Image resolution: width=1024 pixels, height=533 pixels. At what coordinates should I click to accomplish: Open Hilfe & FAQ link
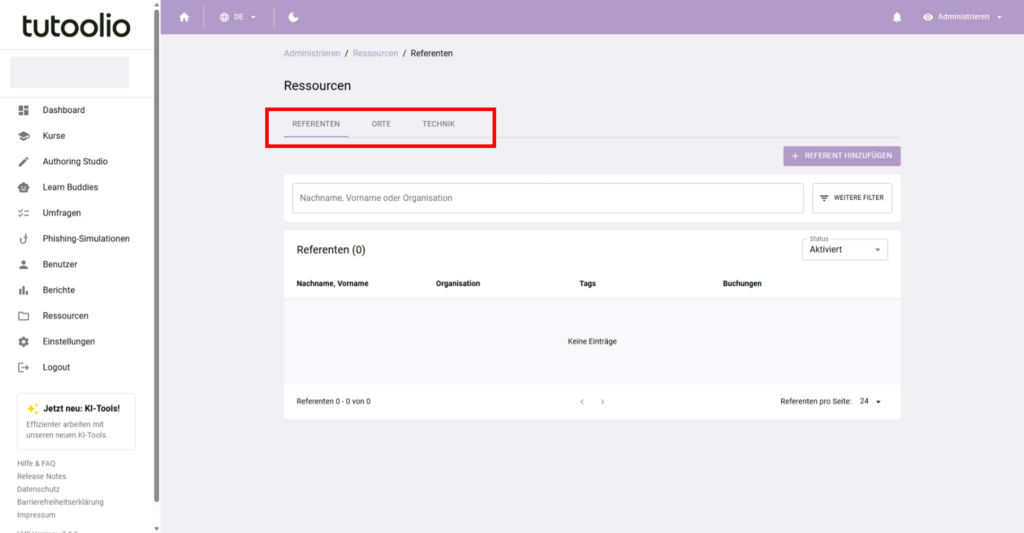pyautogui.click(x=36, y=464)
